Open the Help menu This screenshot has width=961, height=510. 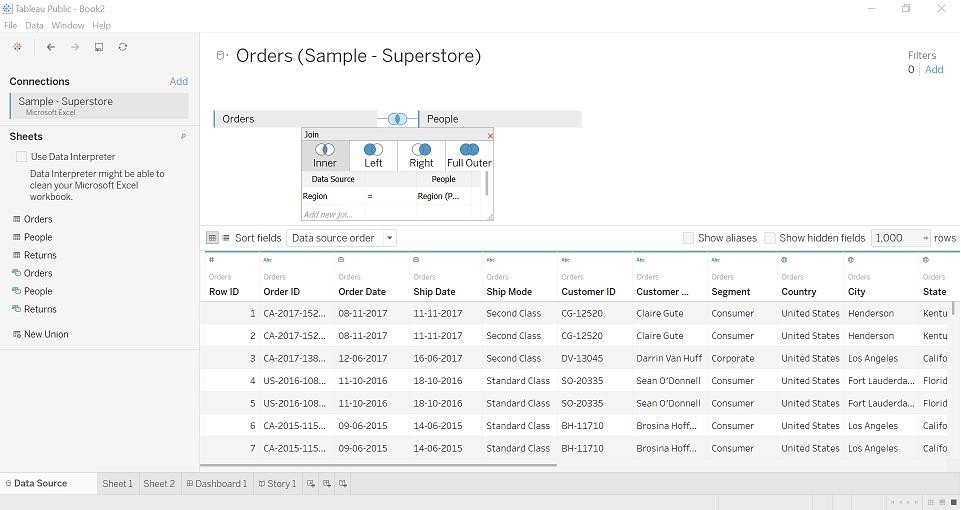pos(102,25)
